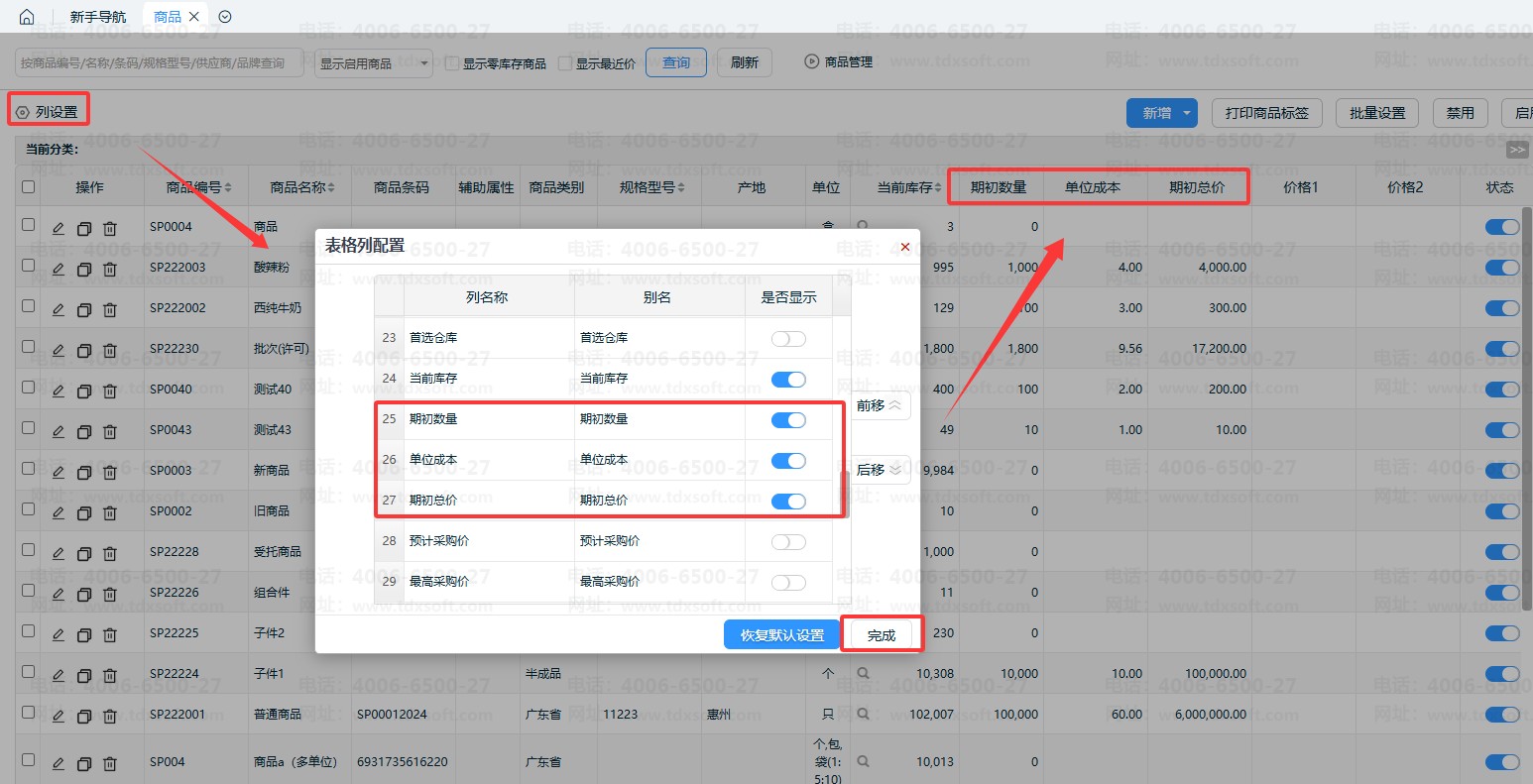This screenshot has height=784, width=1533.
Task: Click 恢复默认设置 button
Action: coord(781,635)
